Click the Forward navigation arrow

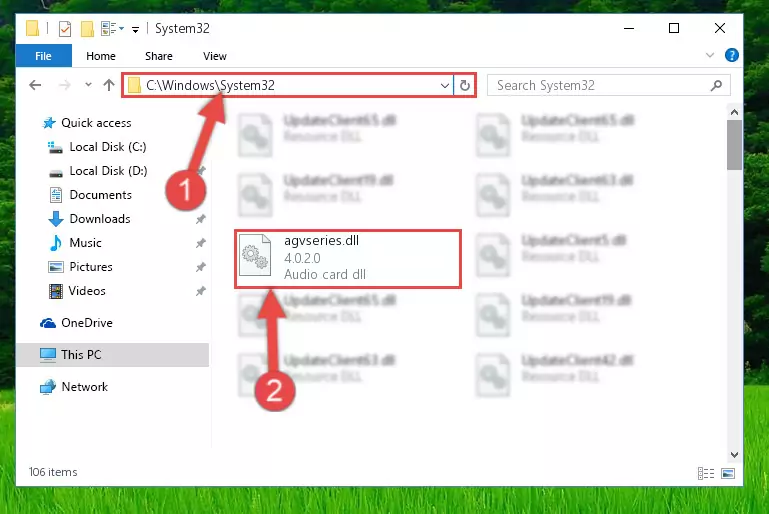coord(64,85)
